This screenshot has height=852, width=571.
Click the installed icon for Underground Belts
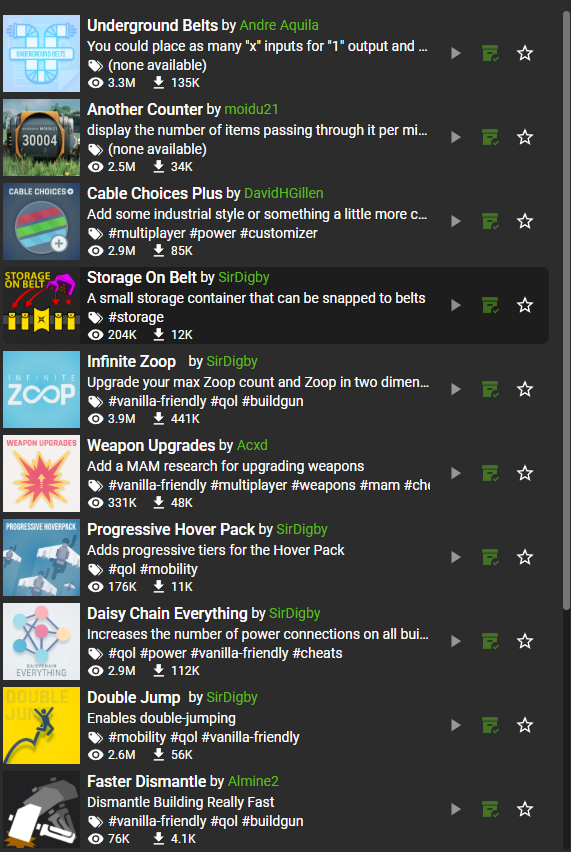pyautogui.click(x=491, y=53)
